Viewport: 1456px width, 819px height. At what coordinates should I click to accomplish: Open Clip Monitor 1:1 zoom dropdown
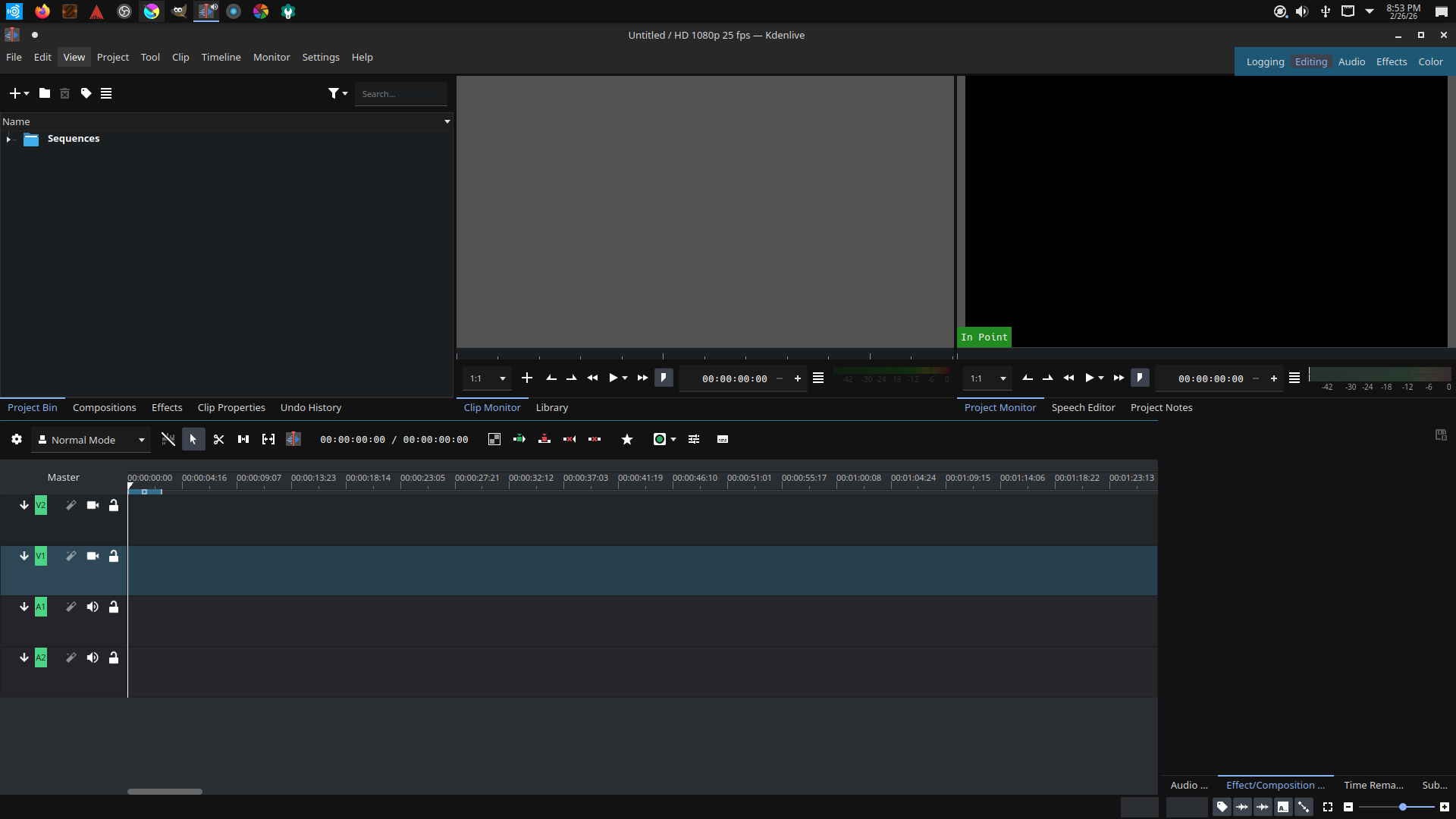[488, 378]
